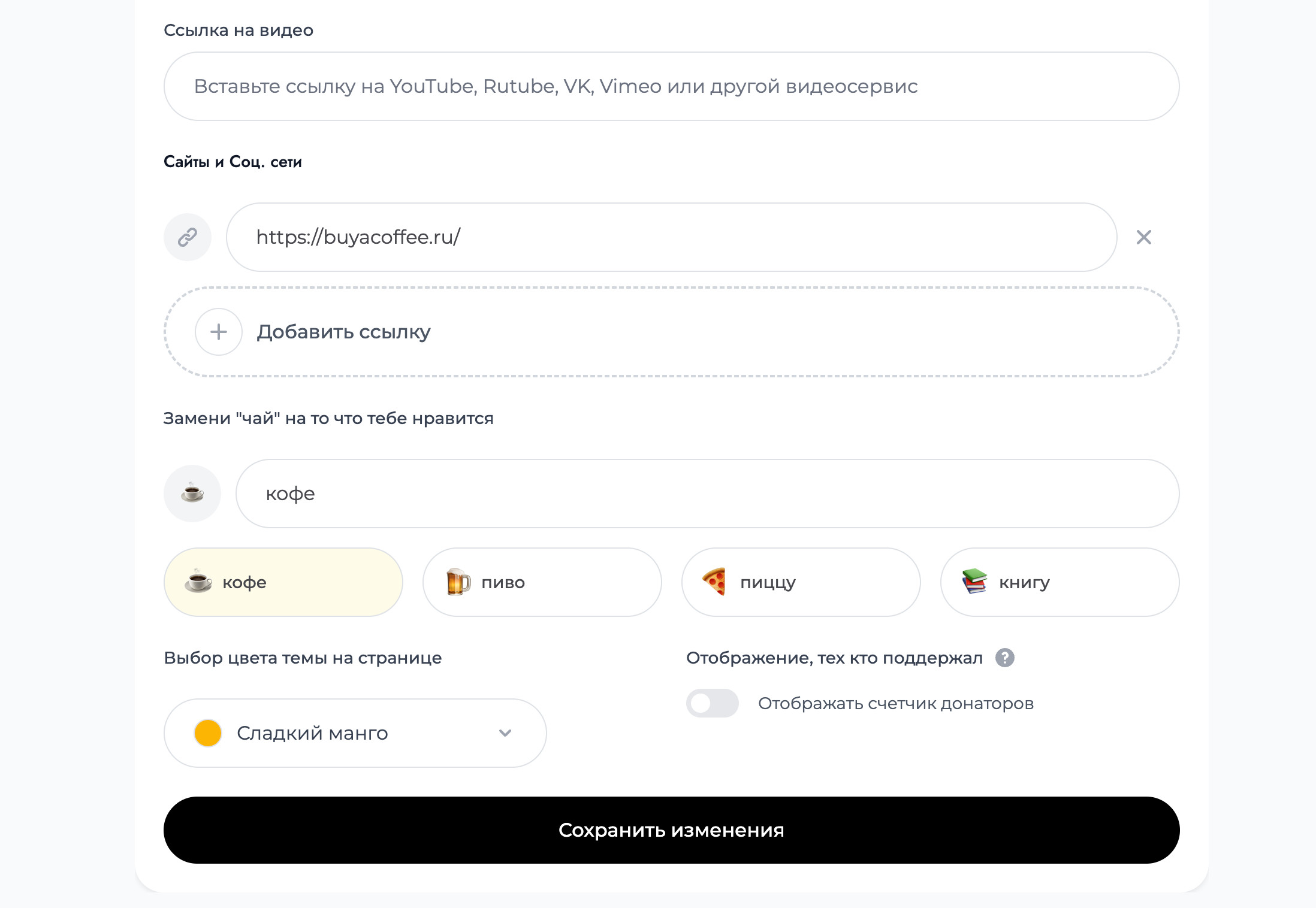
Task: Focus the video link input field
Action: 671,86
